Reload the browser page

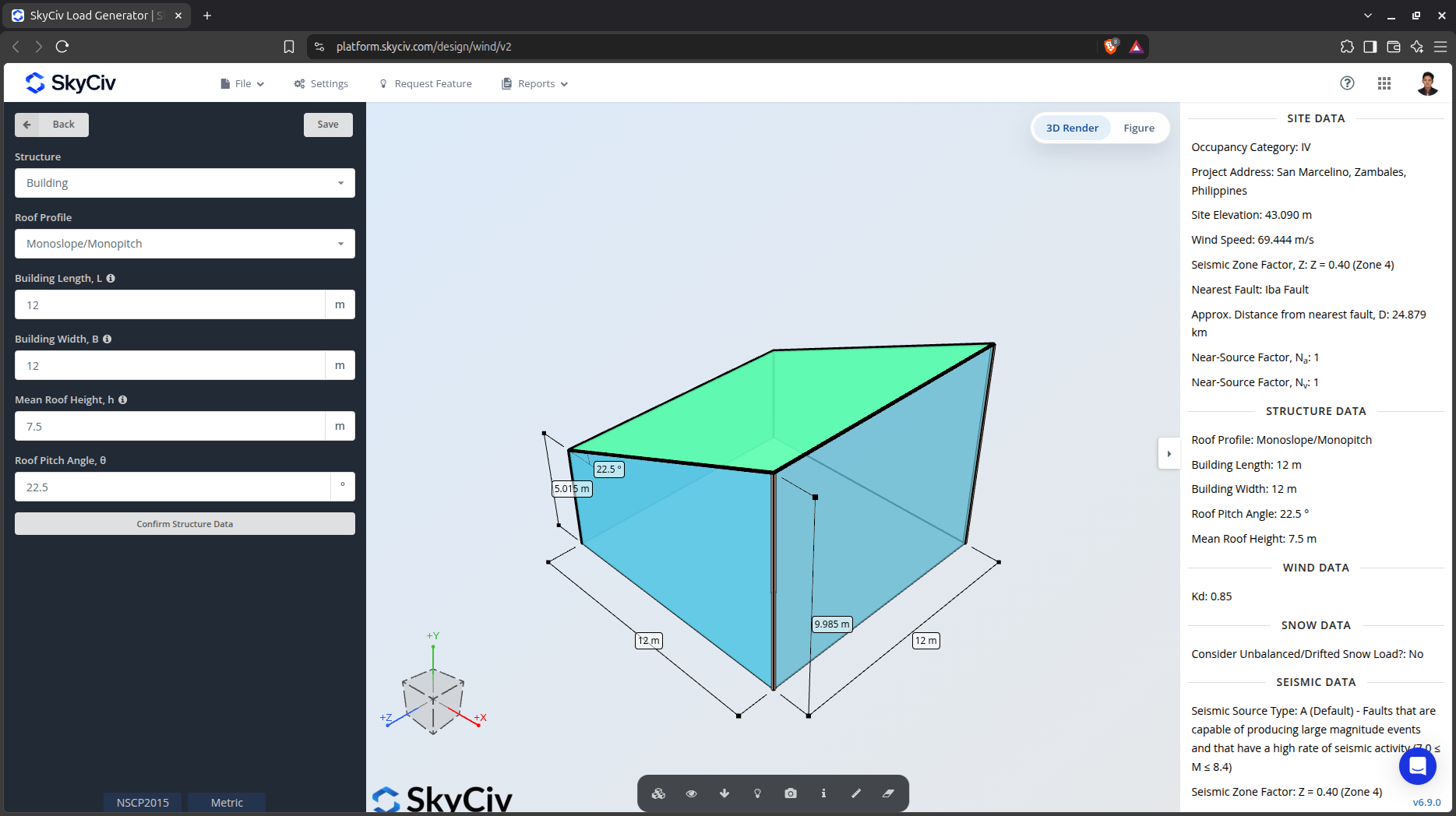(62, 47)
